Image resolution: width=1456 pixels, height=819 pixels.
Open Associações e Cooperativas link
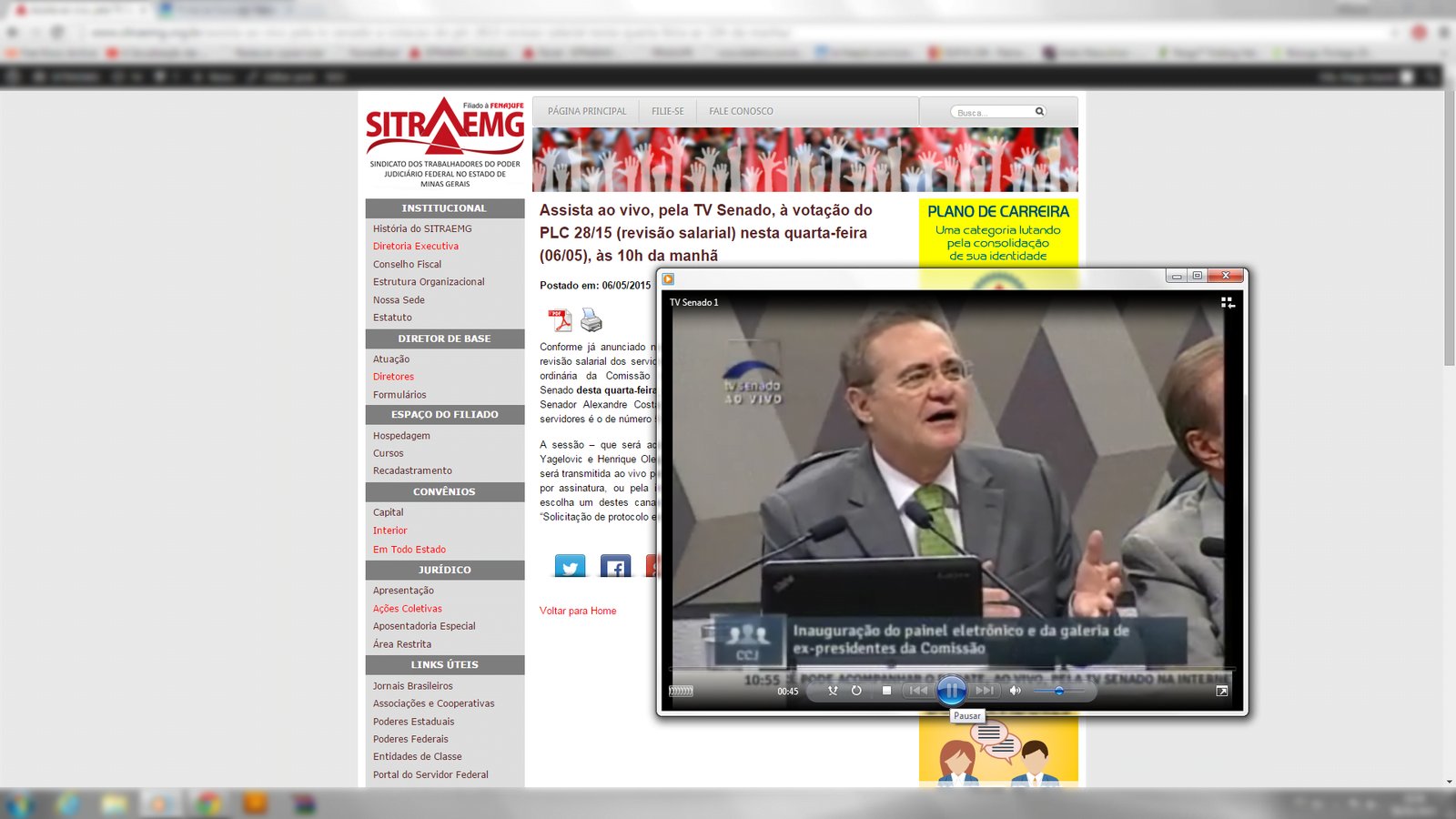click(433, 703)
